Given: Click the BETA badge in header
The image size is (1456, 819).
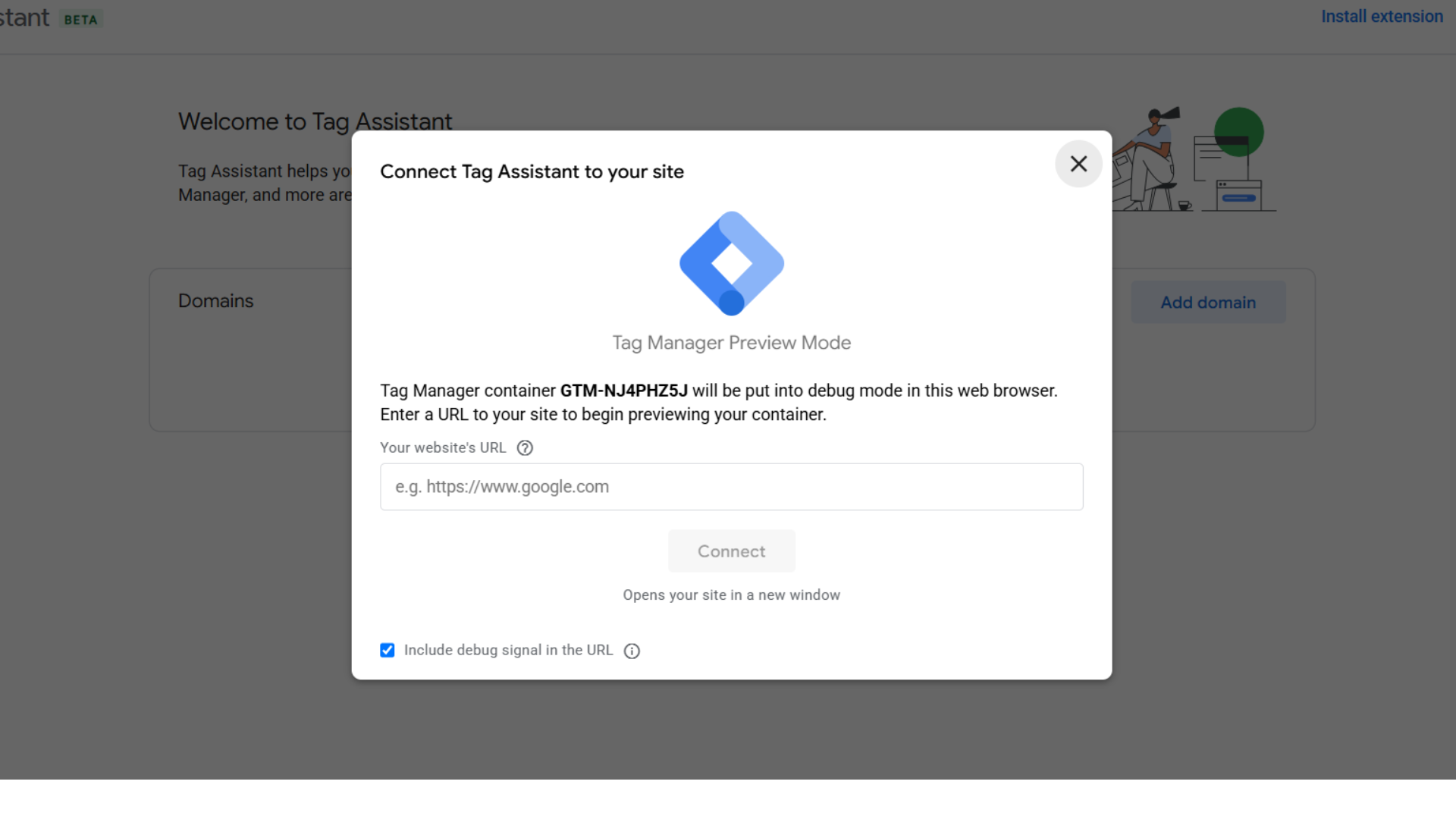Looking at the screenshot, I should pyautogui.click(x=81, y=20).
